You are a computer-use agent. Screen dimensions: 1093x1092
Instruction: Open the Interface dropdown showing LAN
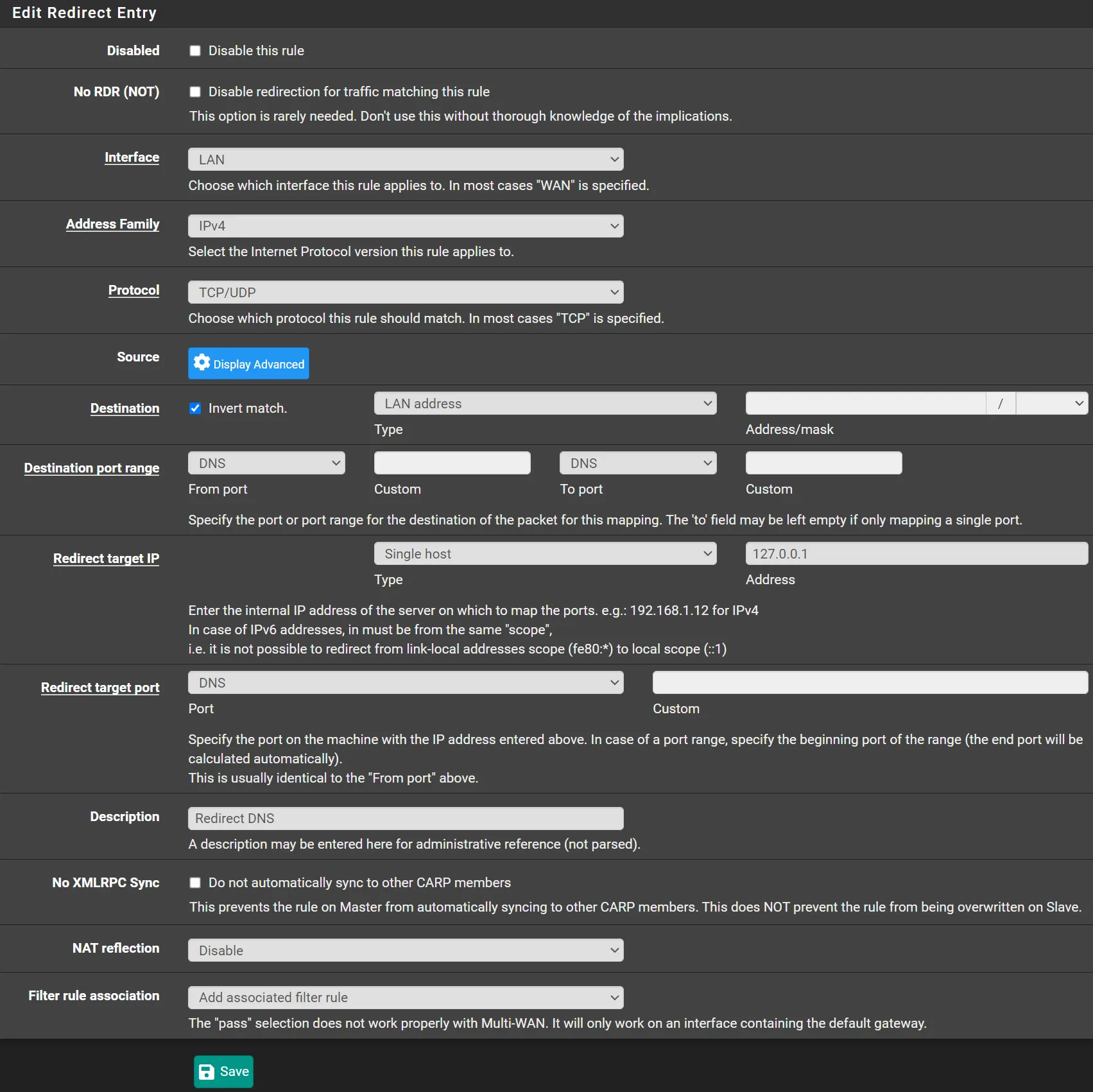405,159
